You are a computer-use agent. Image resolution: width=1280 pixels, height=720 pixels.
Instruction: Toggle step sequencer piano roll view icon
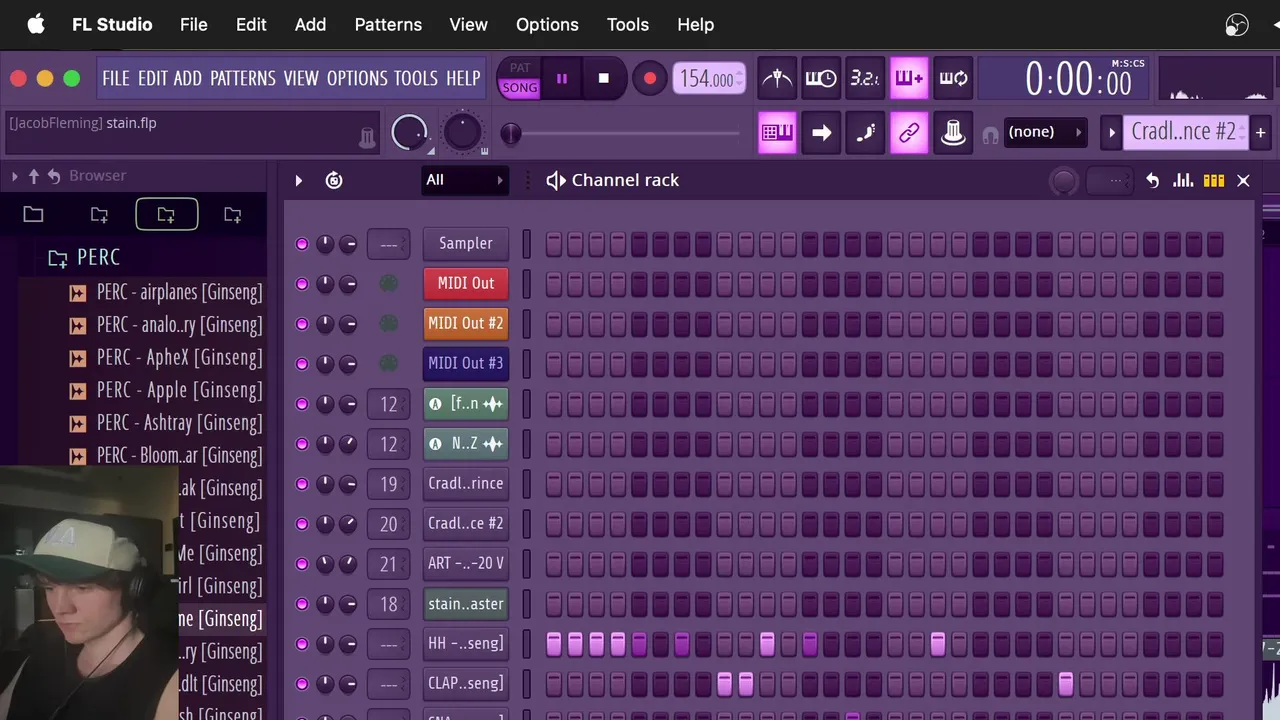pos(1214,180)
